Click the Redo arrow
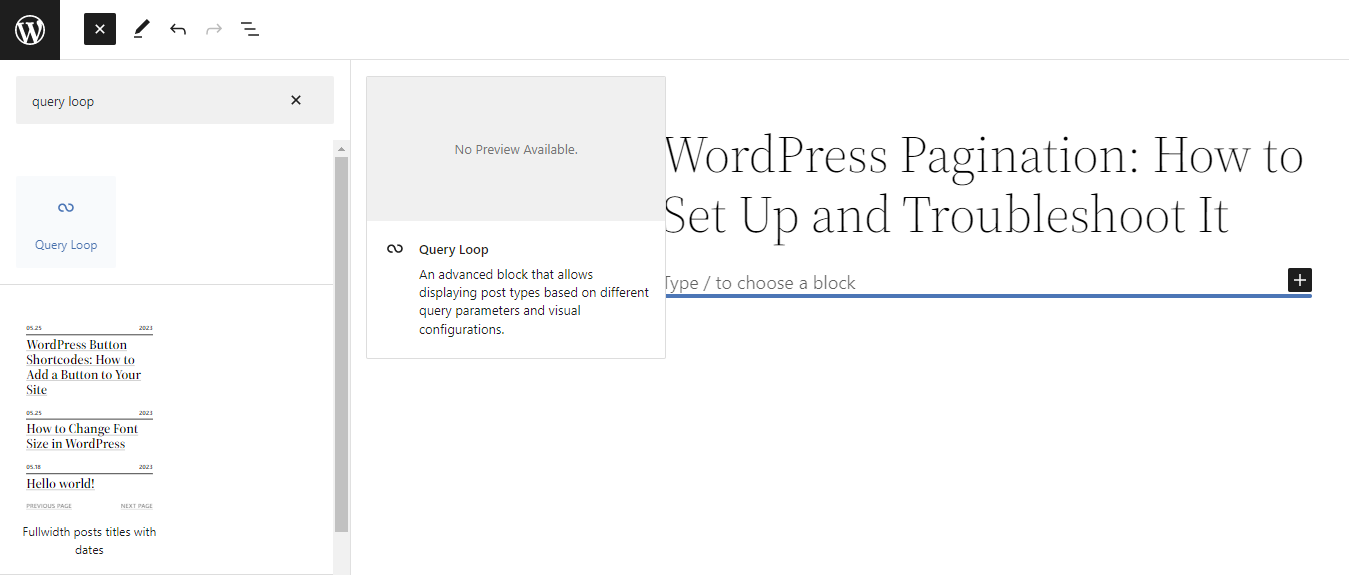 coord(213,29)
